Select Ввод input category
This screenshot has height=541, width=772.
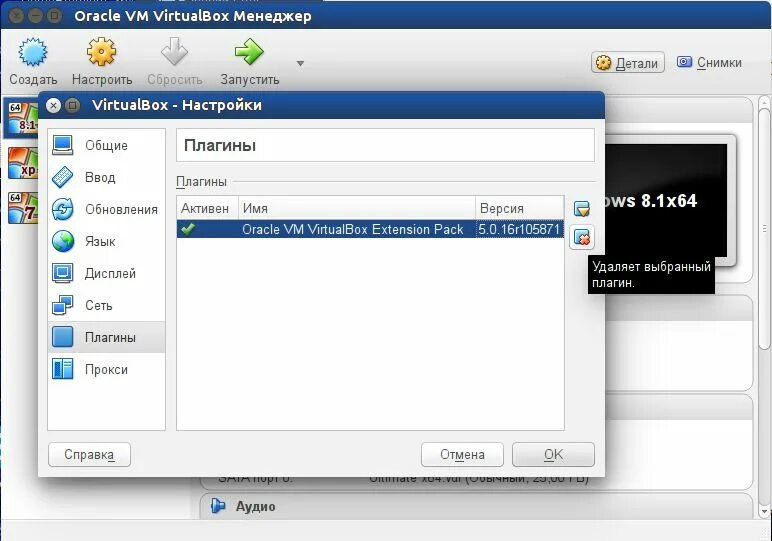[106, 177]
